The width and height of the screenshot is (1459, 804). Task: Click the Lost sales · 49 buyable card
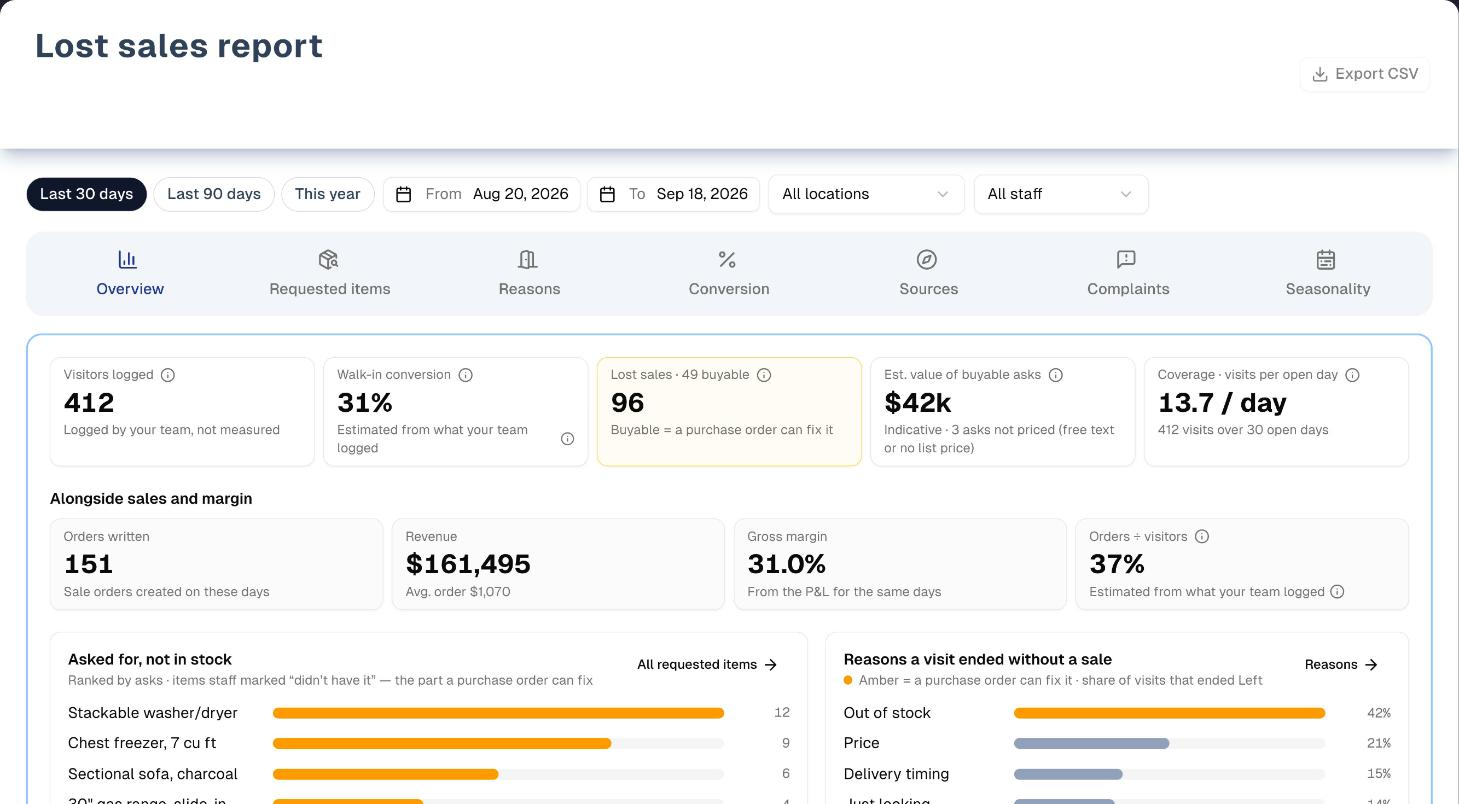tap(729, 412)
